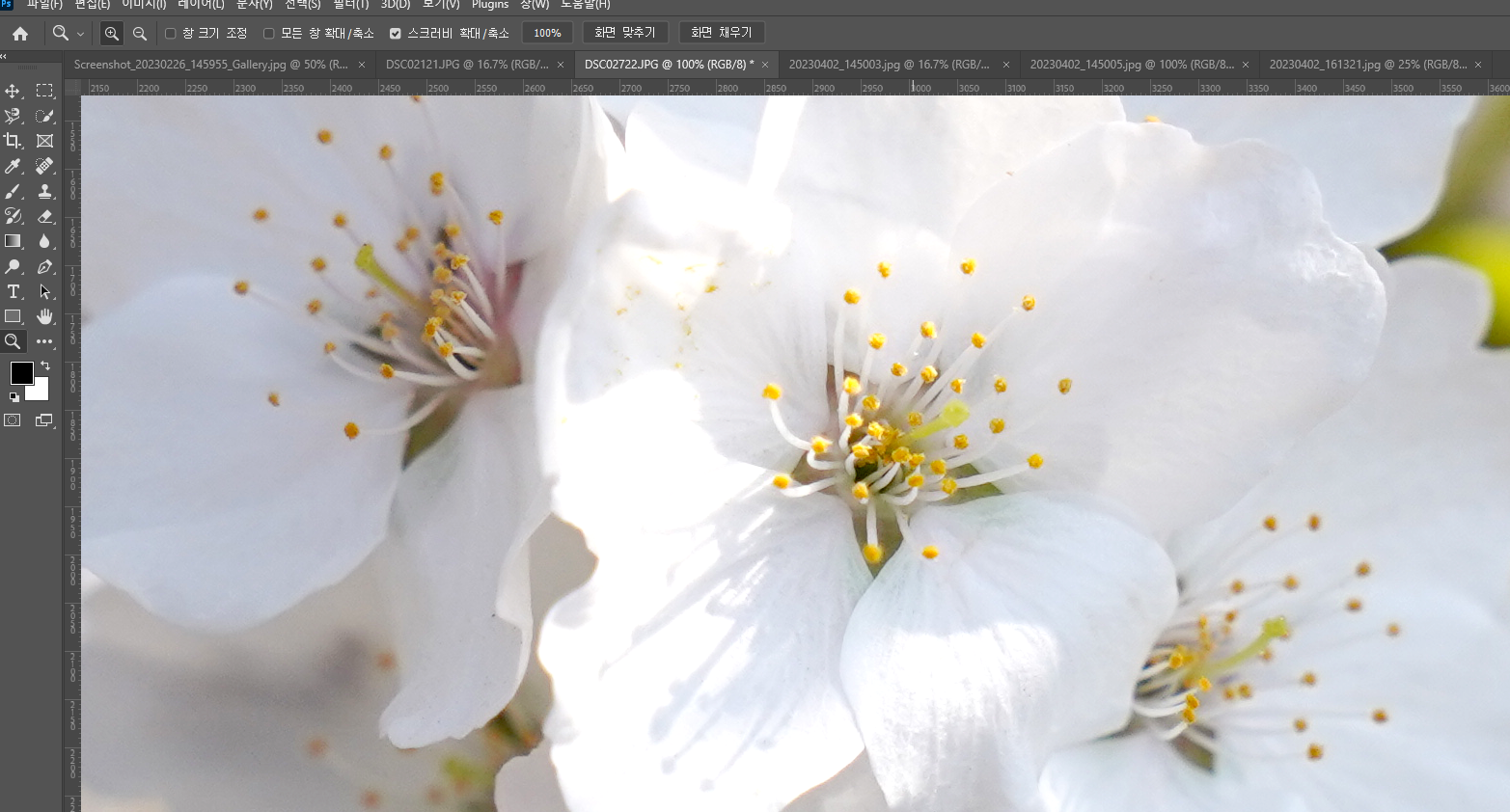1510x812 pixels.
Task: Select the Zoom tool in toolbox
Action: [13, 341]
